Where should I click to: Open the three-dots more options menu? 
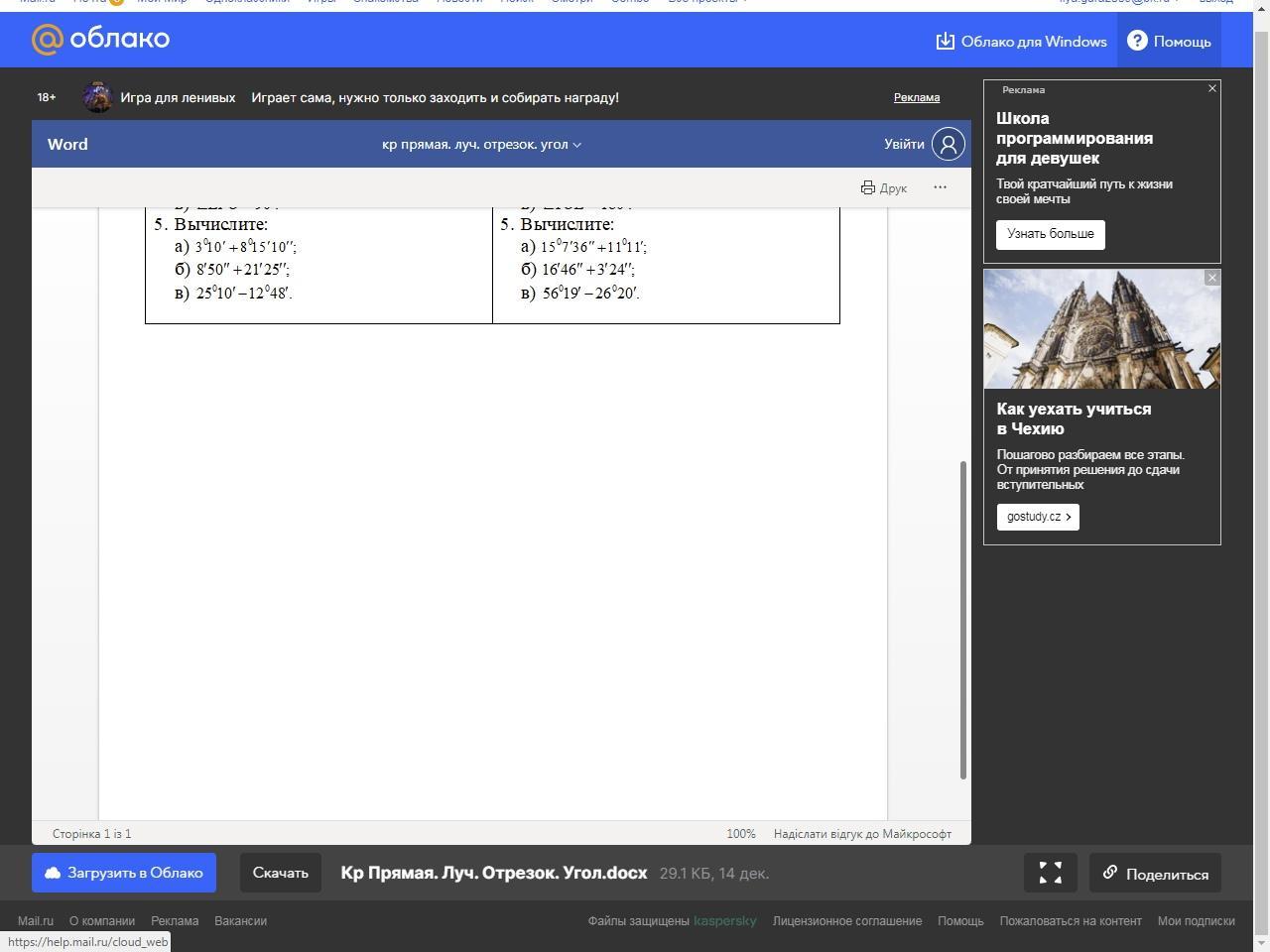point(940,187)
